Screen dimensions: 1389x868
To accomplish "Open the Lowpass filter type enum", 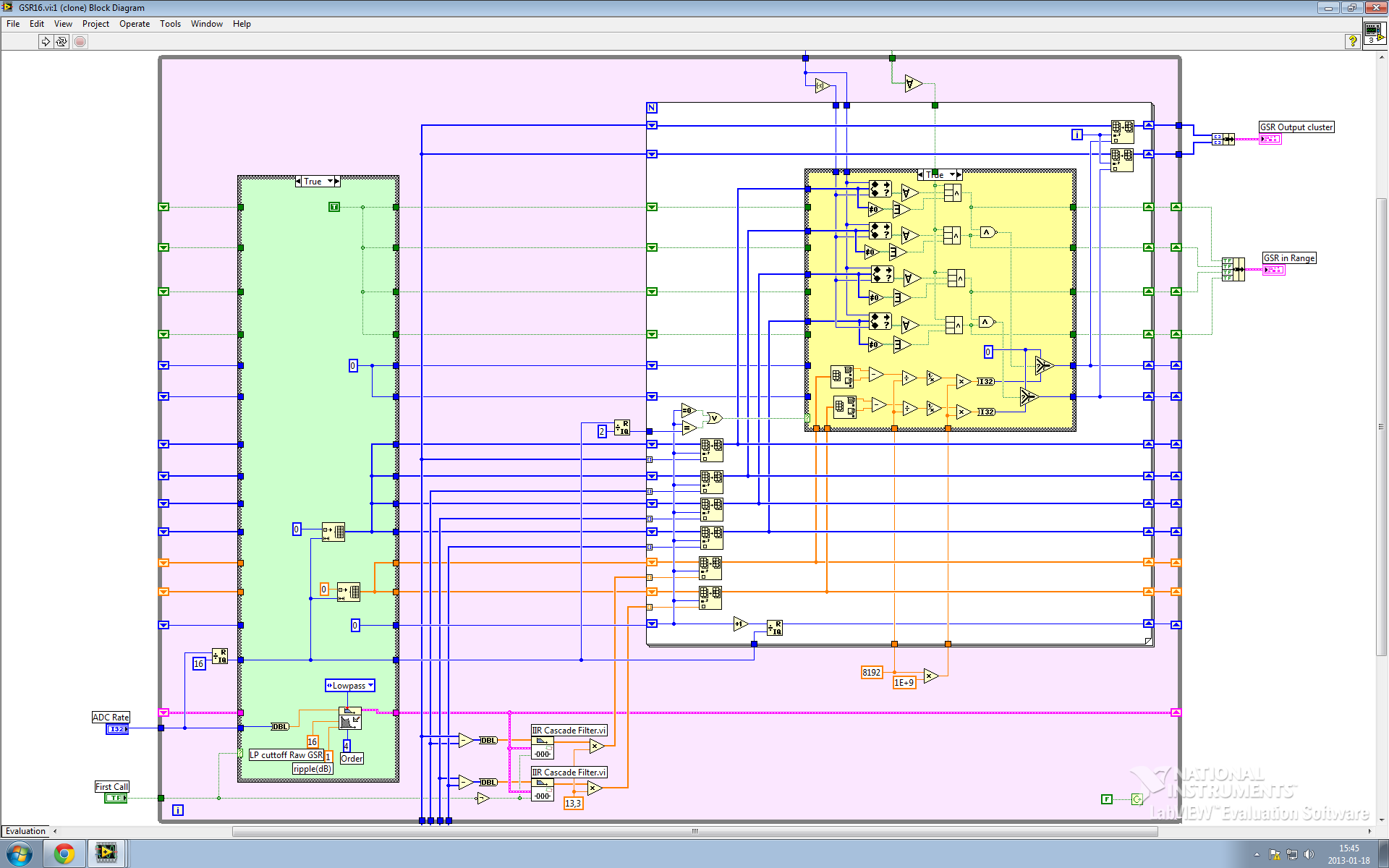I will tap(350, 685).
